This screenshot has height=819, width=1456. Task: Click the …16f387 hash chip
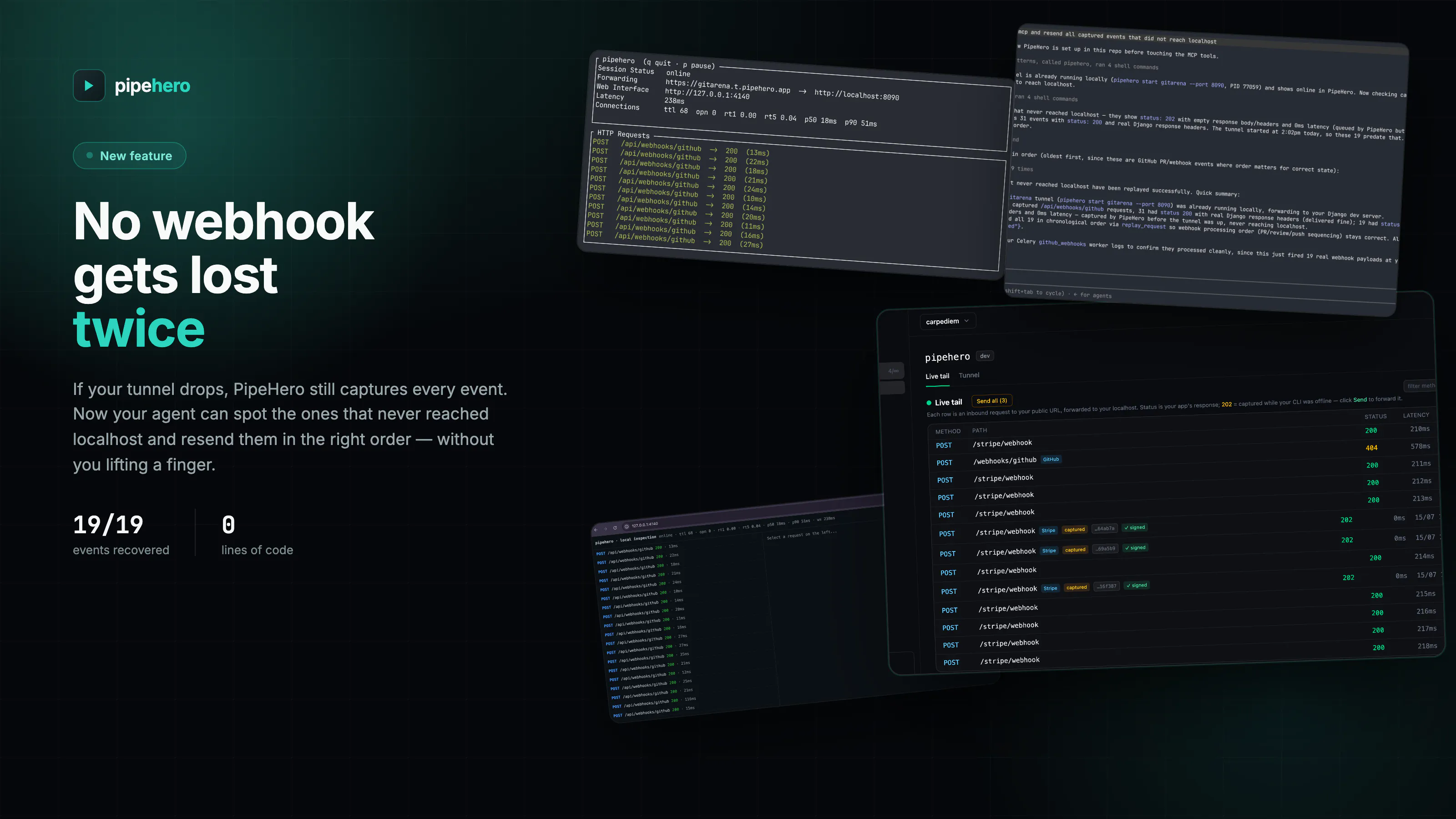click(x=1107, y=586)
